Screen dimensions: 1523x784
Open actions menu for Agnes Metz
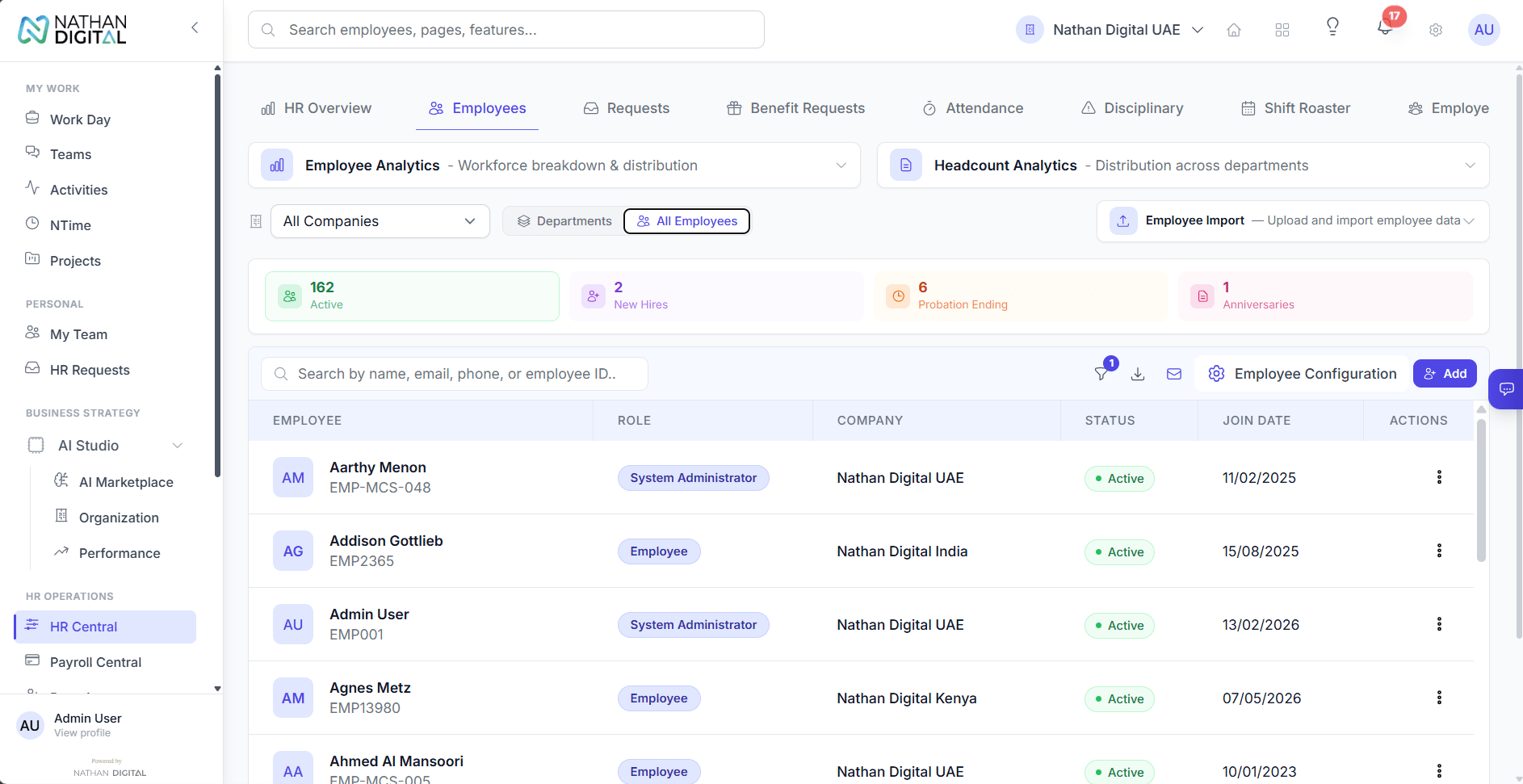pos(1439,698)
